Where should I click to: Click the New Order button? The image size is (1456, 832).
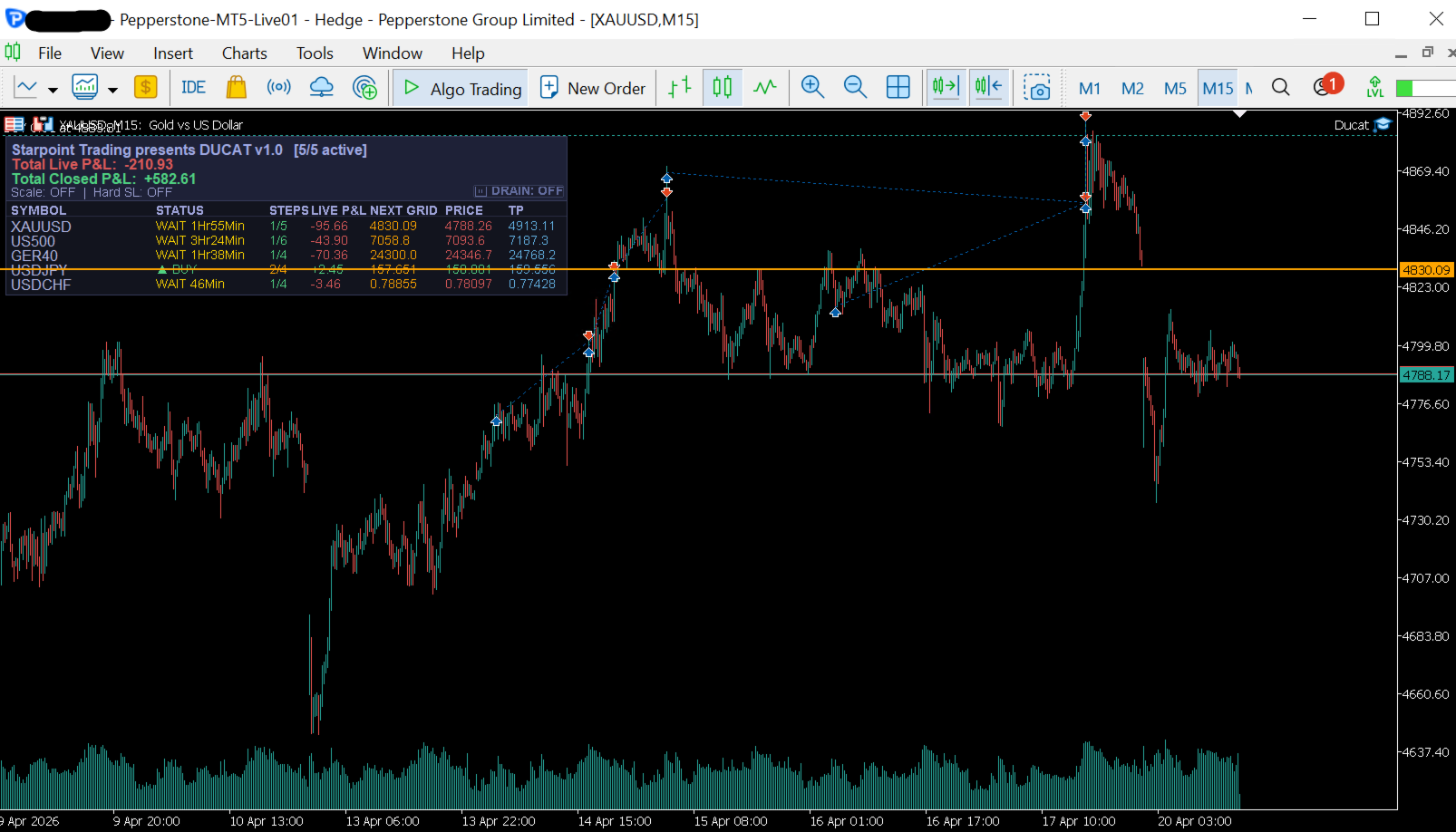[x=593, y=88]
